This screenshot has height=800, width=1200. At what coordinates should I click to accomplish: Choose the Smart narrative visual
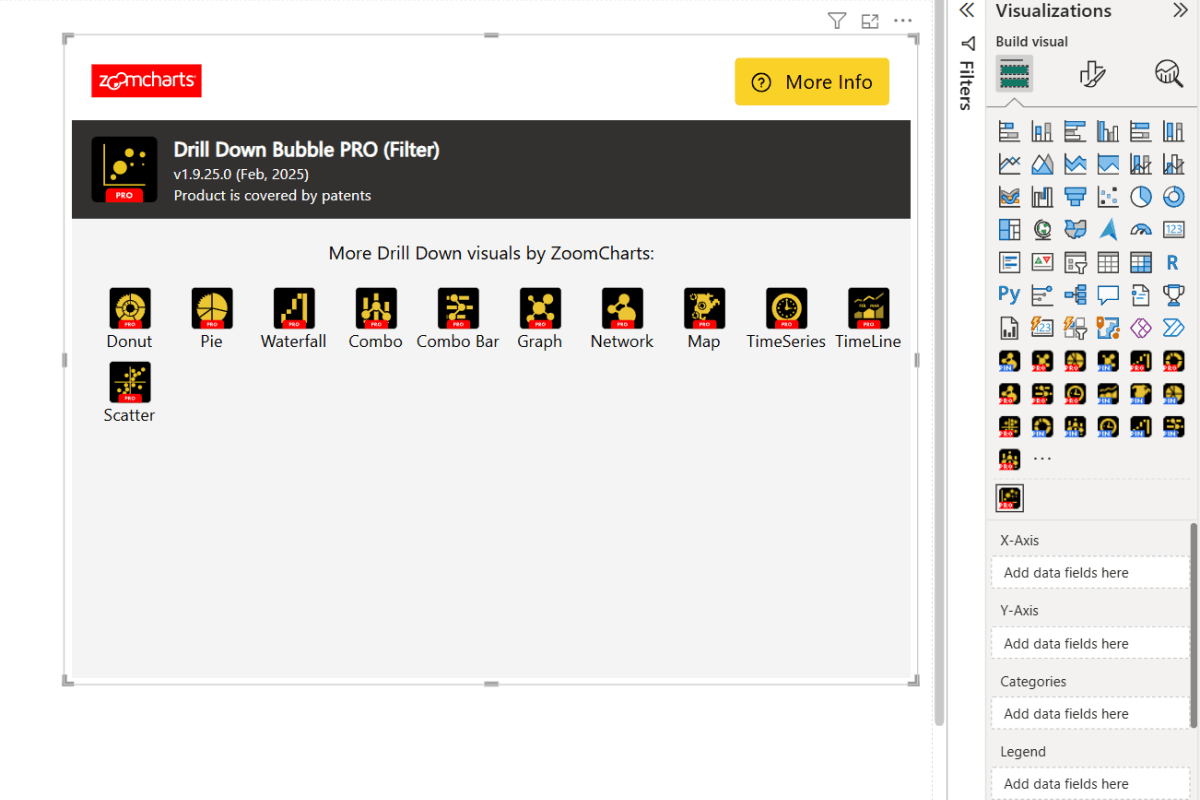tap(1141, 295)
